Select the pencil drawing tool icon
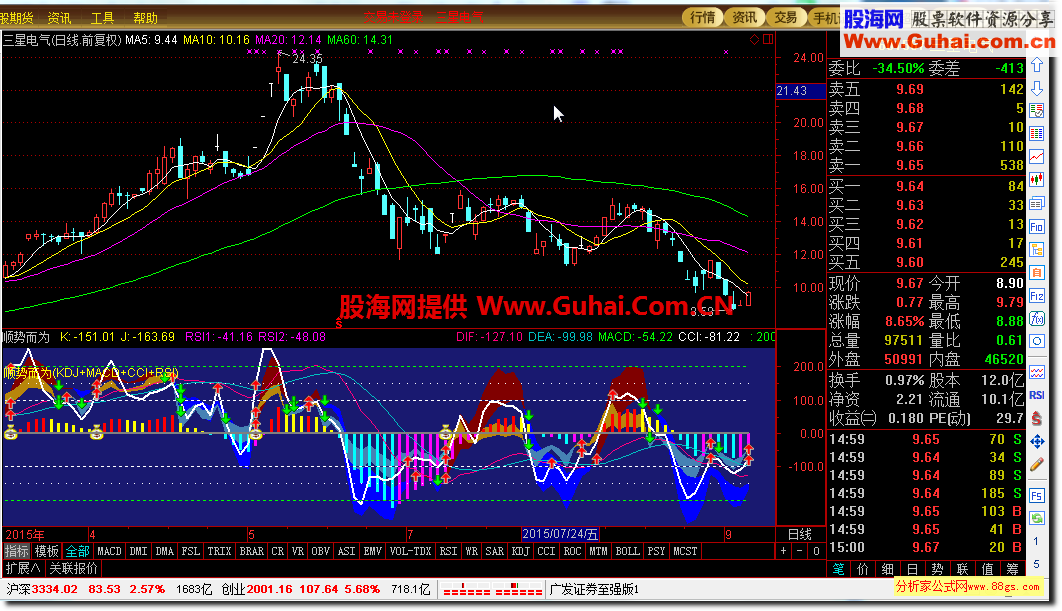Image resolution: width=1062 pixels, height=611 pixels. click(x=1037, y=465)
